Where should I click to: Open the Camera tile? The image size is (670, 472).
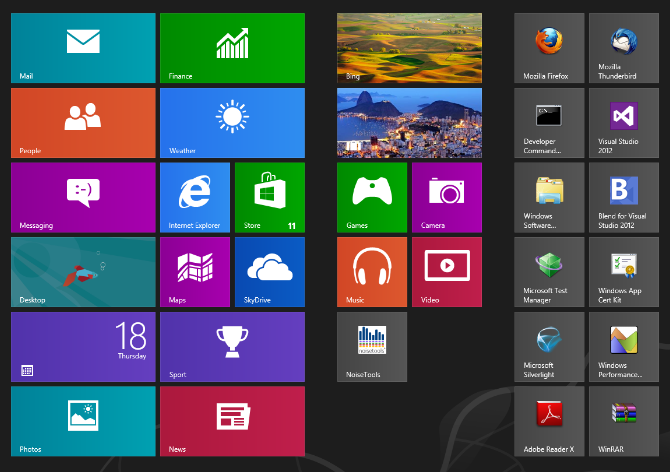(x=447, y=197)
